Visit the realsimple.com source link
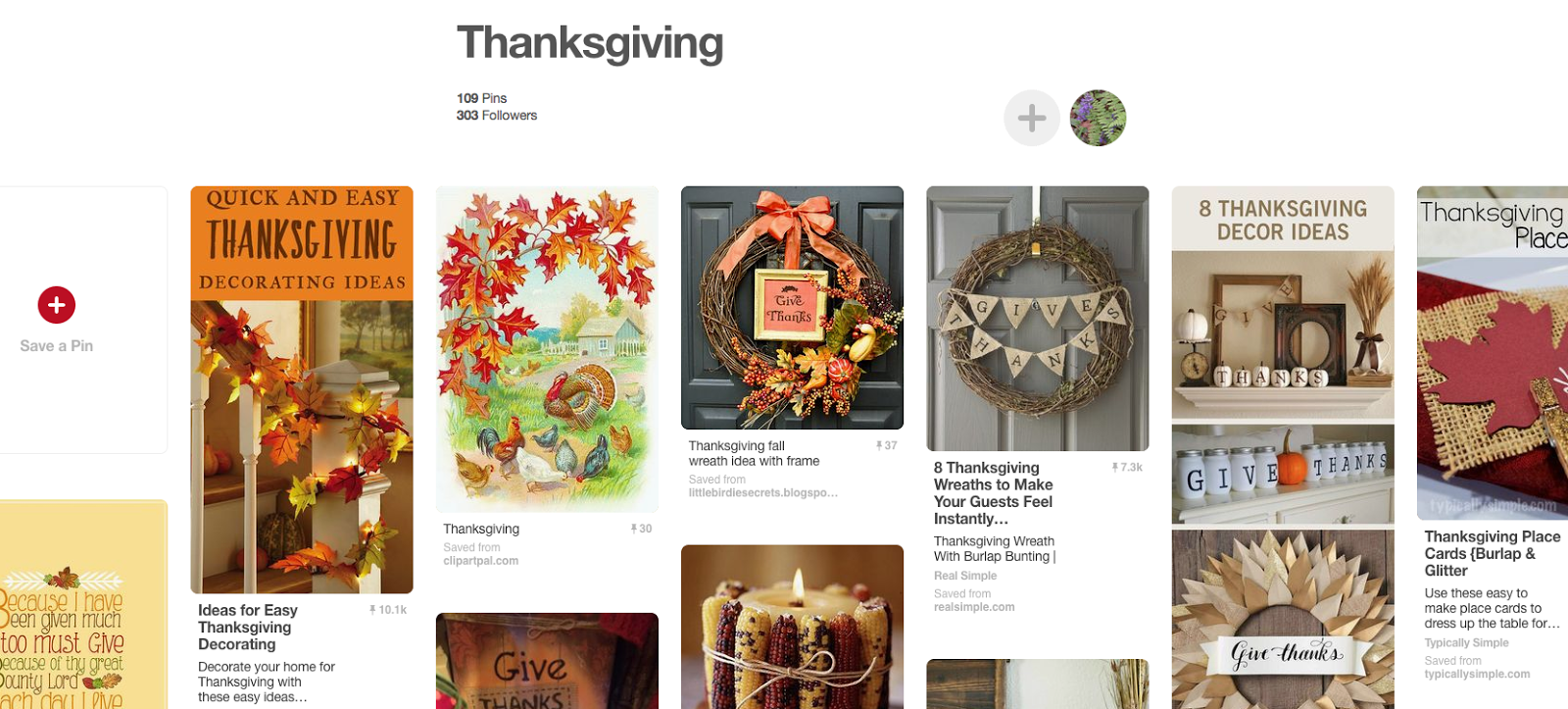This screenshot has width=1568, height=709. pos(974,607)
